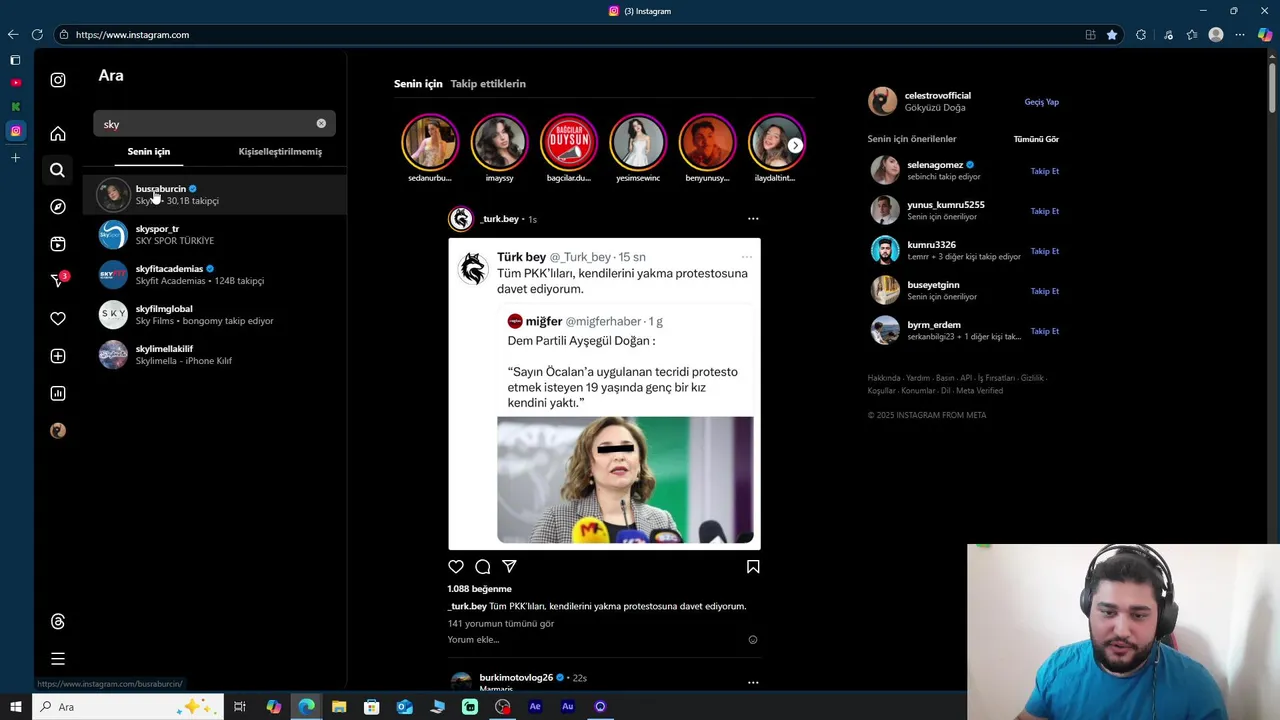
Task: Open emoji picker in comment box
Action: 753,640
